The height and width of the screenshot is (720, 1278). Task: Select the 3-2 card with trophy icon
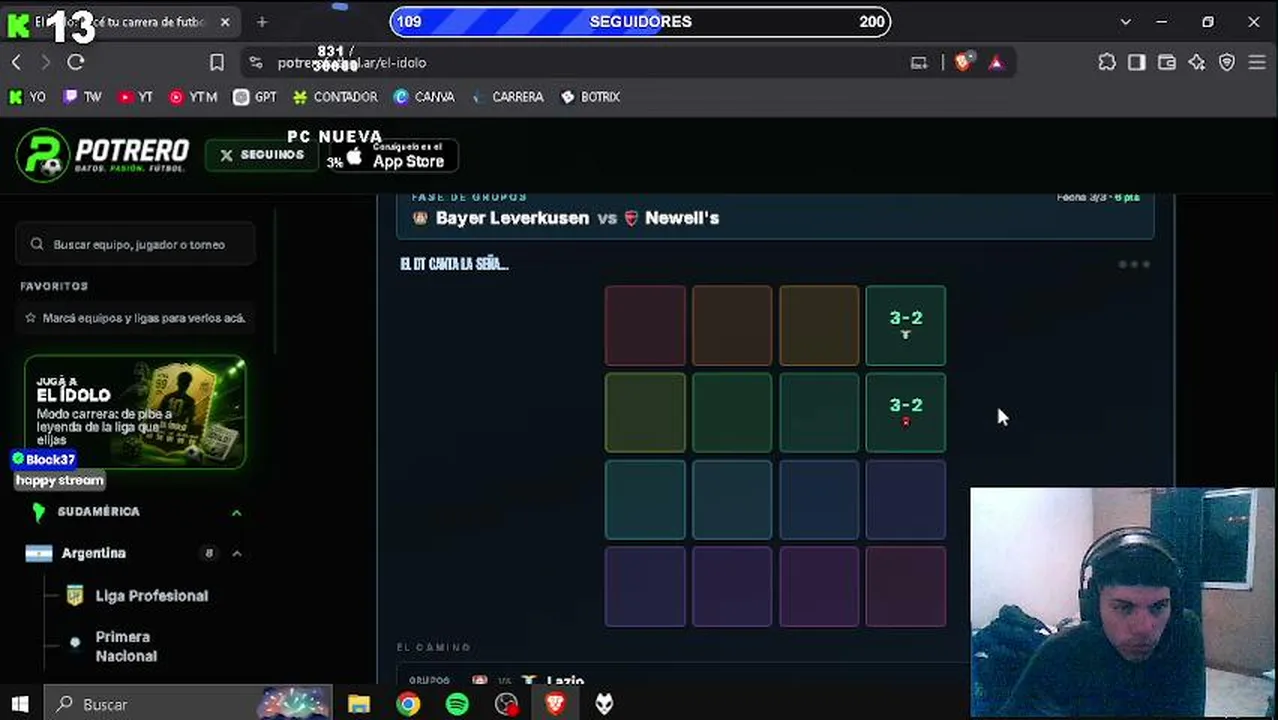point(906,325)
